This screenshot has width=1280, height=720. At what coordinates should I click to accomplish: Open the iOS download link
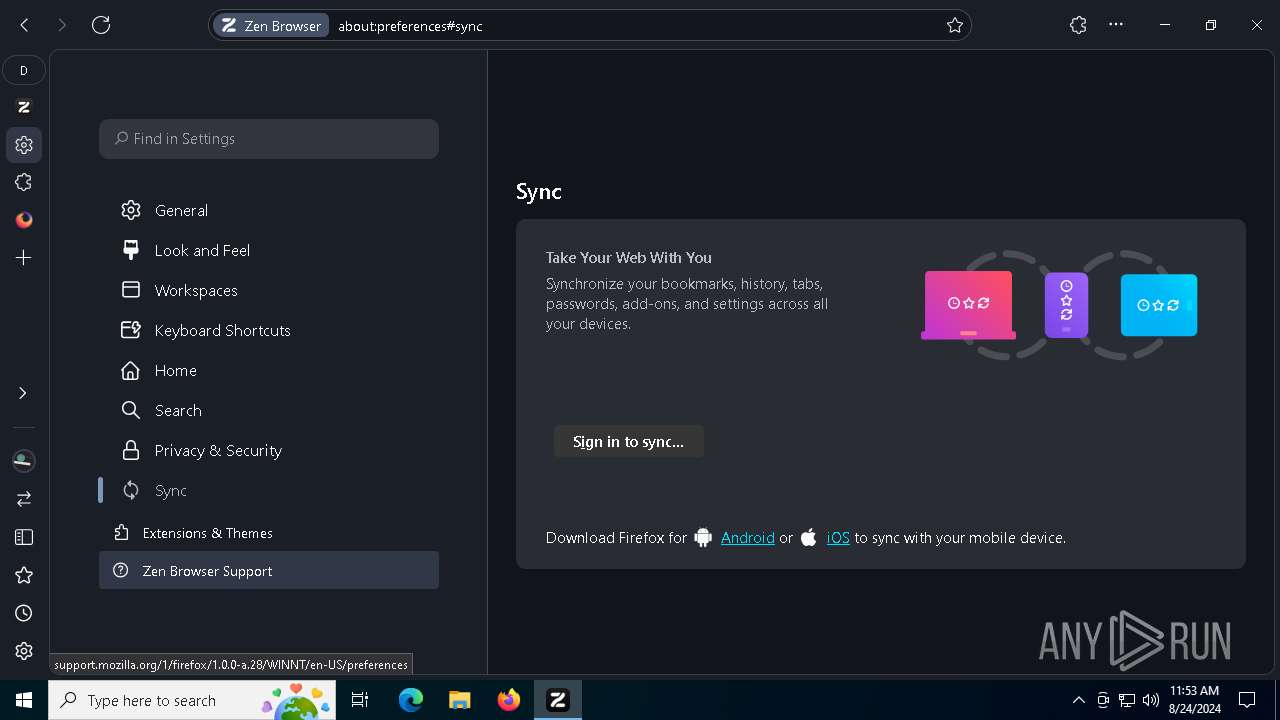[838, 538]
